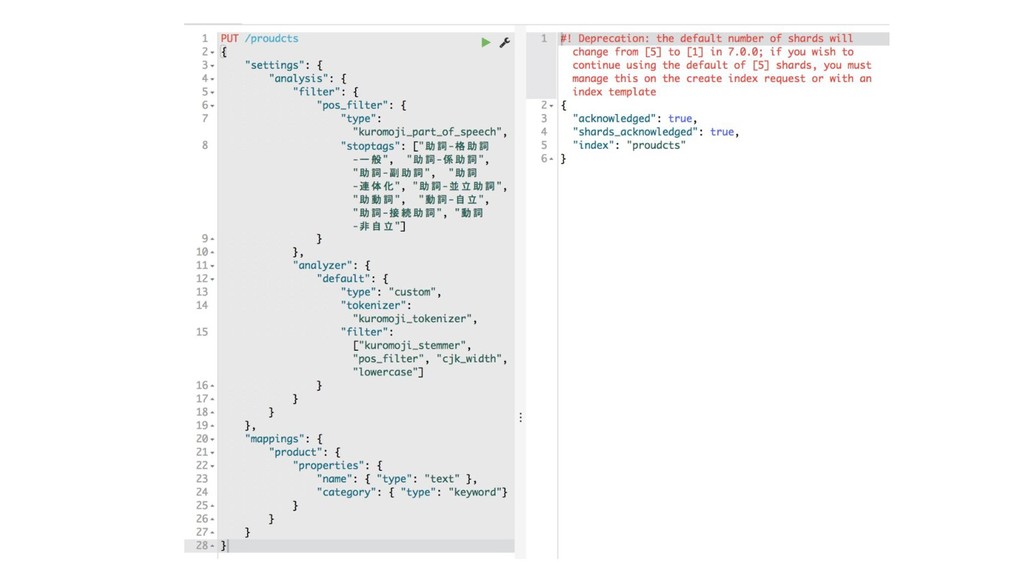
Task: Collapse the "mappings" block at line 20
Action: (x=213, y=439)
